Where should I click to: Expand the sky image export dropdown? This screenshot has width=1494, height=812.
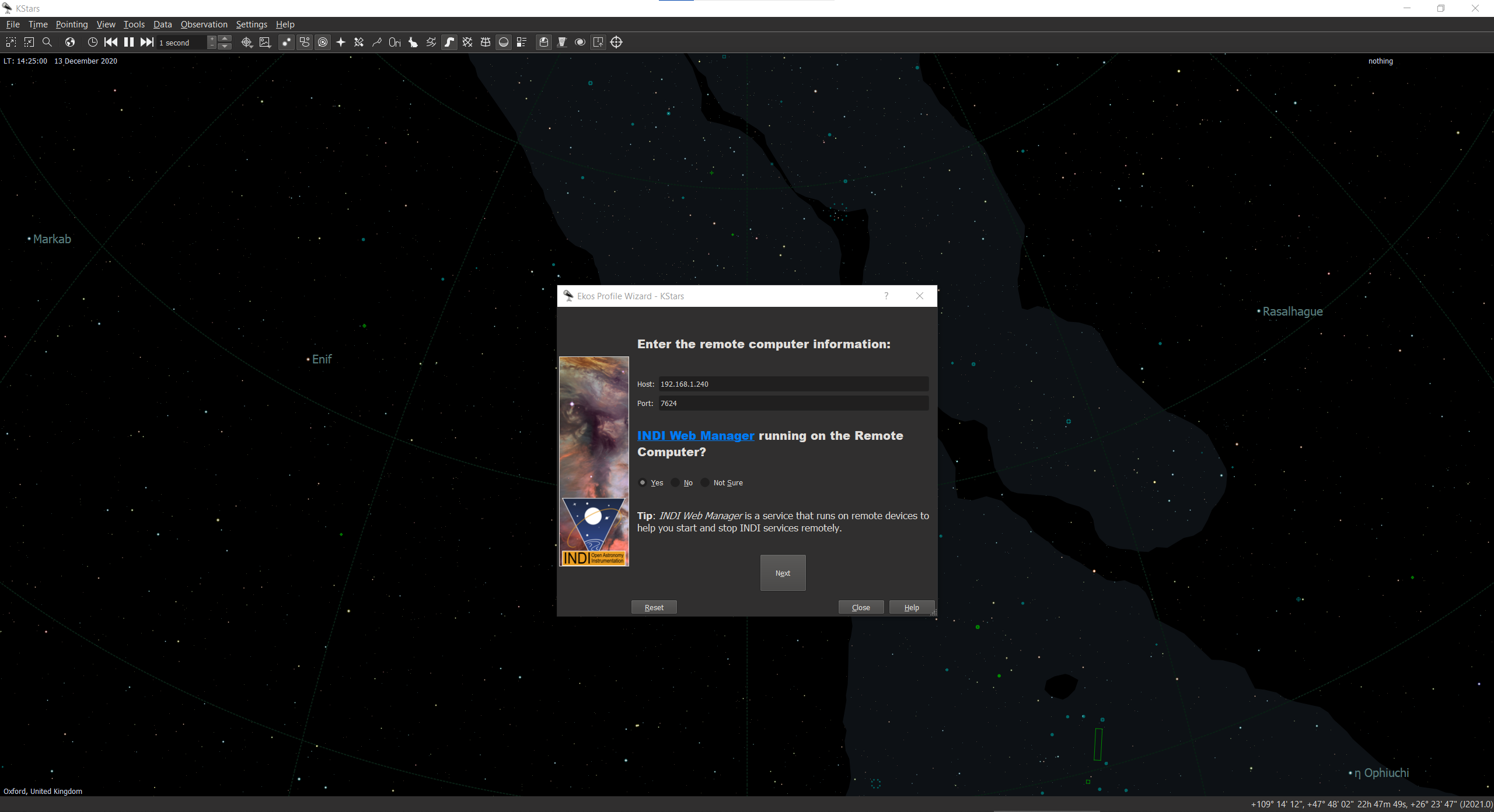(270, 46)
